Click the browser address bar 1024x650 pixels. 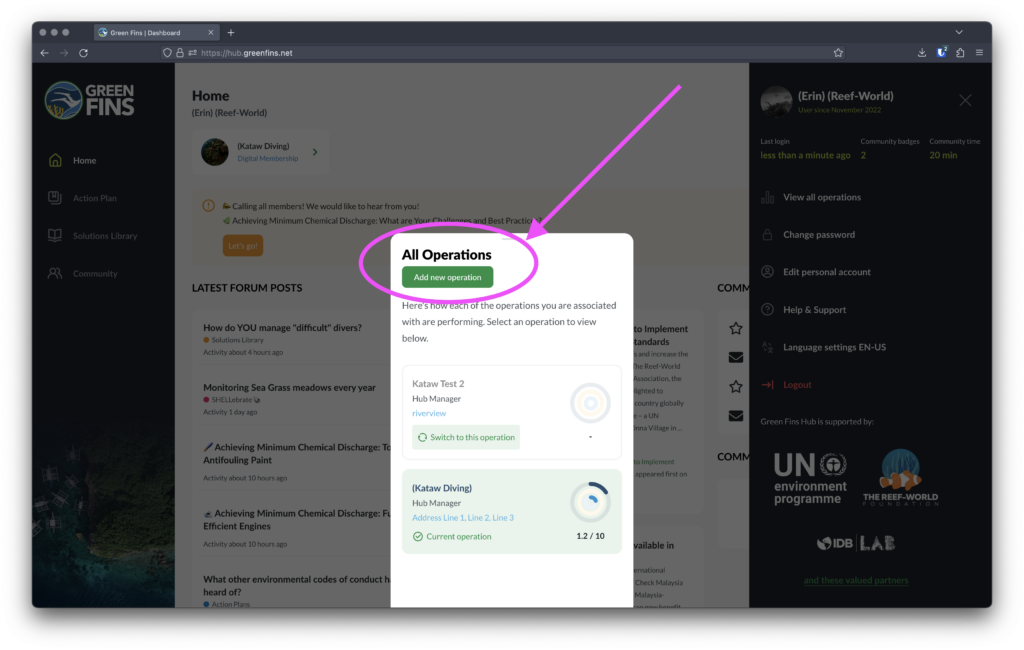400,52
